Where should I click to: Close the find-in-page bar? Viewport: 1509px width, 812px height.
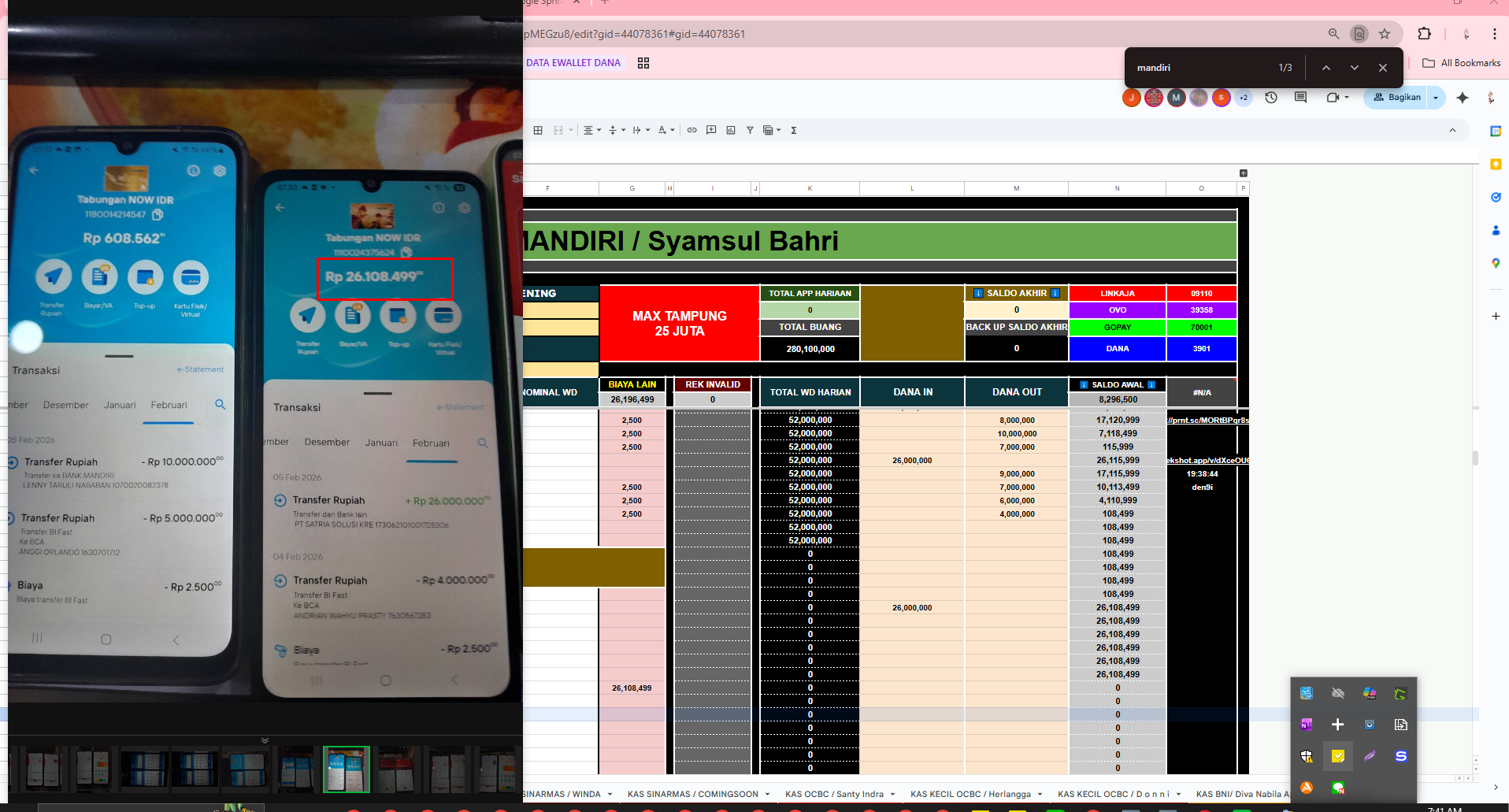coord(1383,68)
